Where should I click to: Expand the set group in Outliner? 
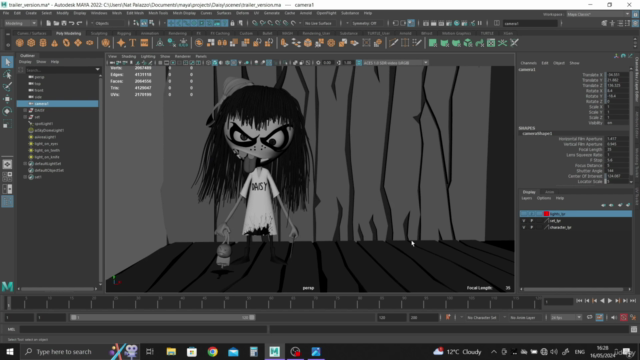click(25, 117)
